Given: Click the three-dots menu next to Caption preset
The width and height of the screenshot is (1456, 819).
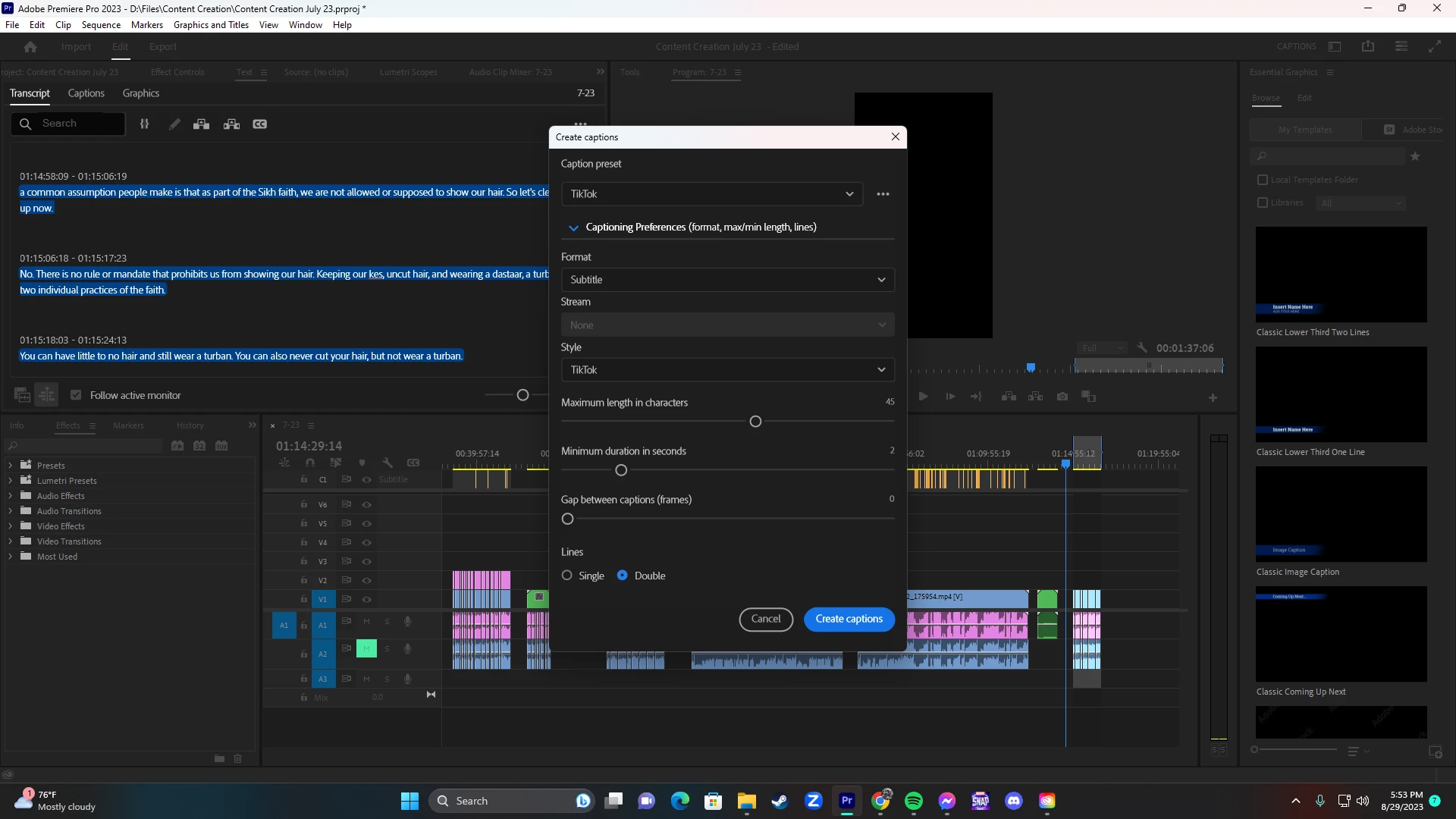Looking at the screenshot, I should point(883,194).
